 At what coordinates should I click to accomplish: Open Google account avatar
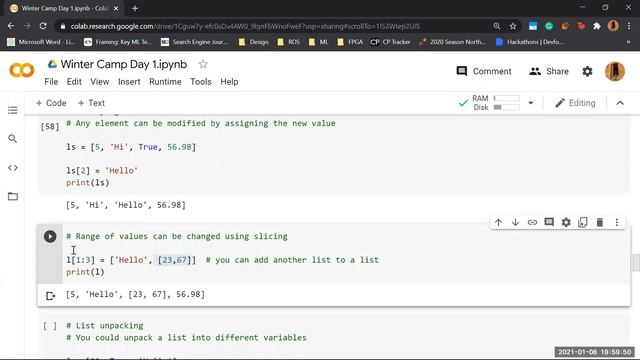(x=615, y=71)
